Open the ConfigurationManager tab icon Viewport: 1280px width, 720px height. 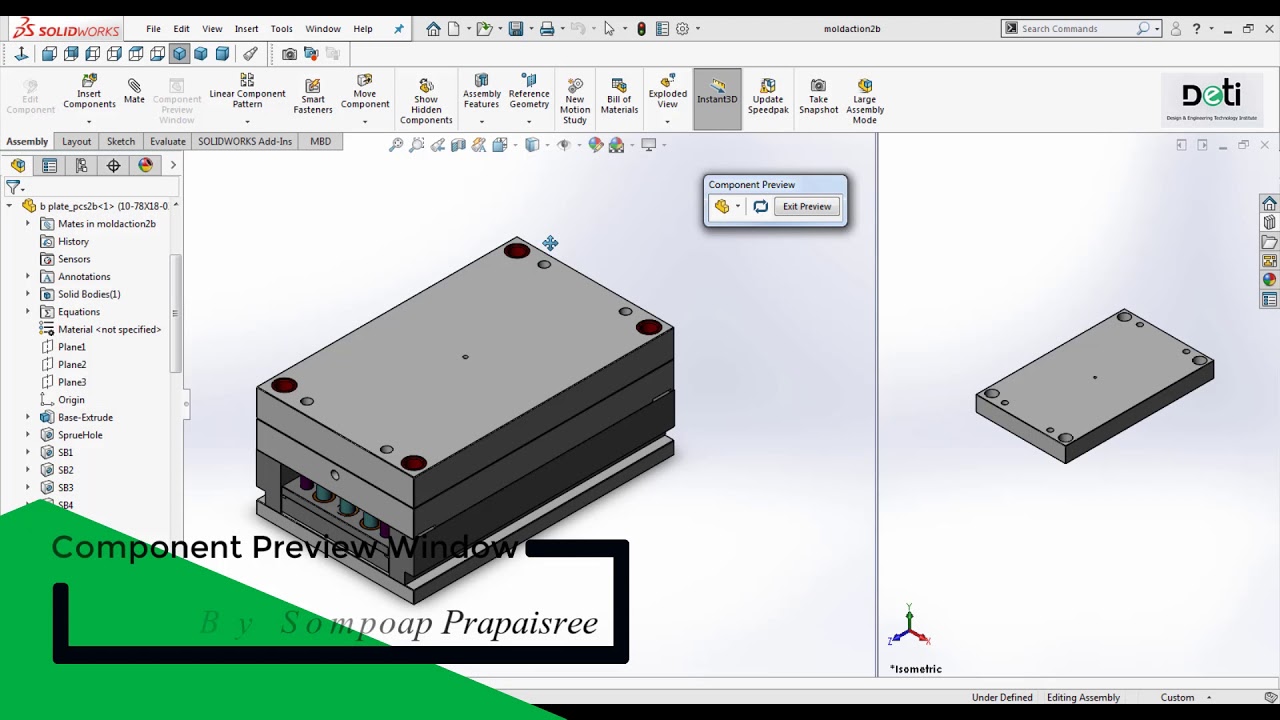pos(81,165)
